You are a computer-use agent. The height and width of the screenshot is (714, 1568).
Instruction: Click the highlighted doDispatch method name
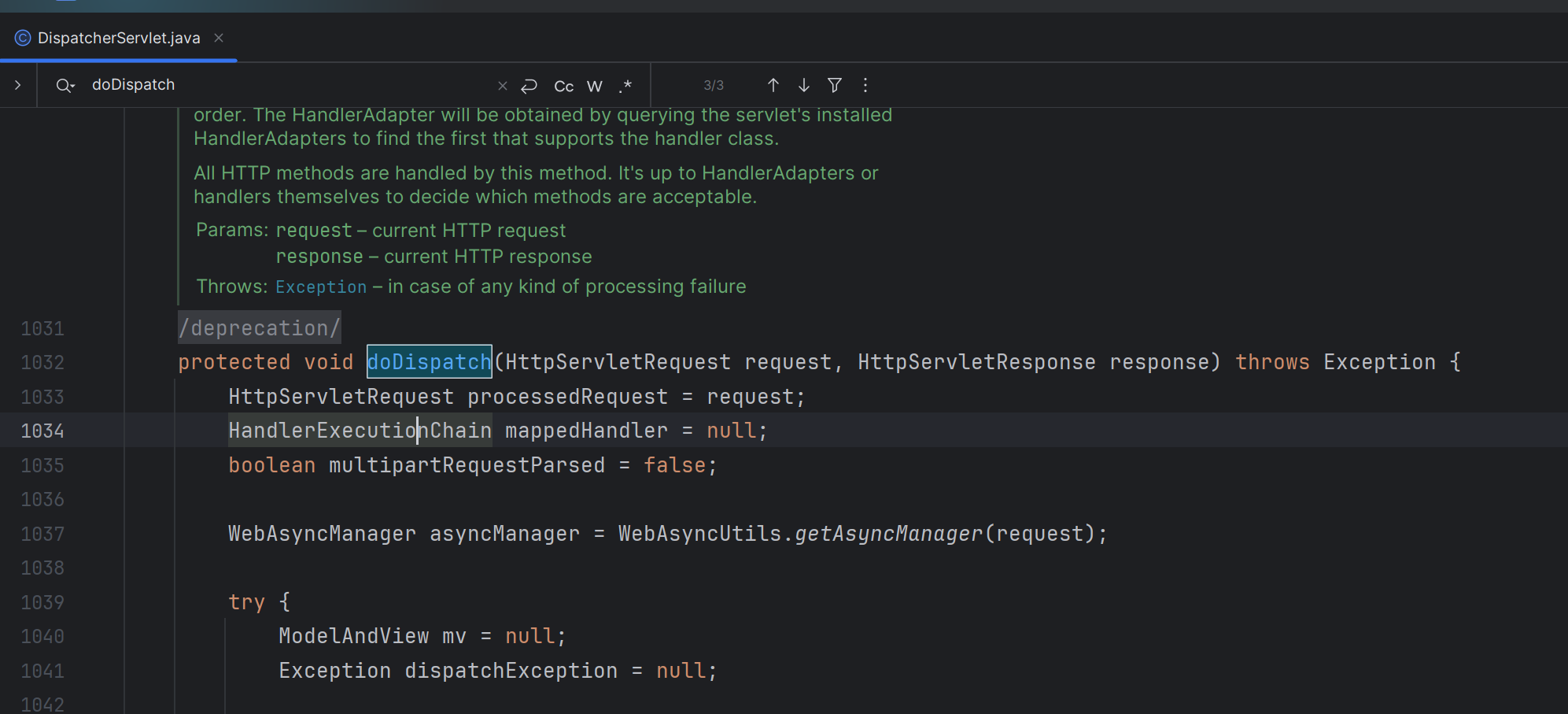(x=430, y=361)
